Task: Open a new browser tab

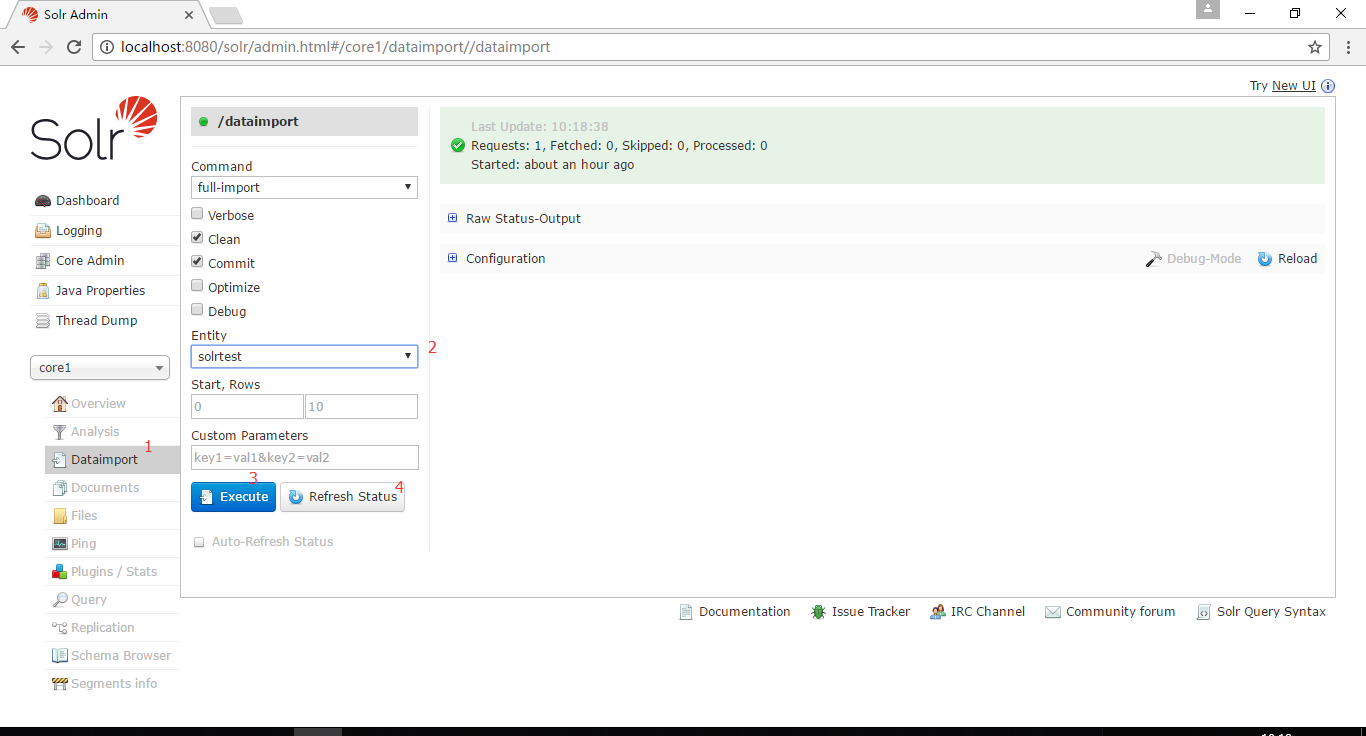Action: pos(226,16)
